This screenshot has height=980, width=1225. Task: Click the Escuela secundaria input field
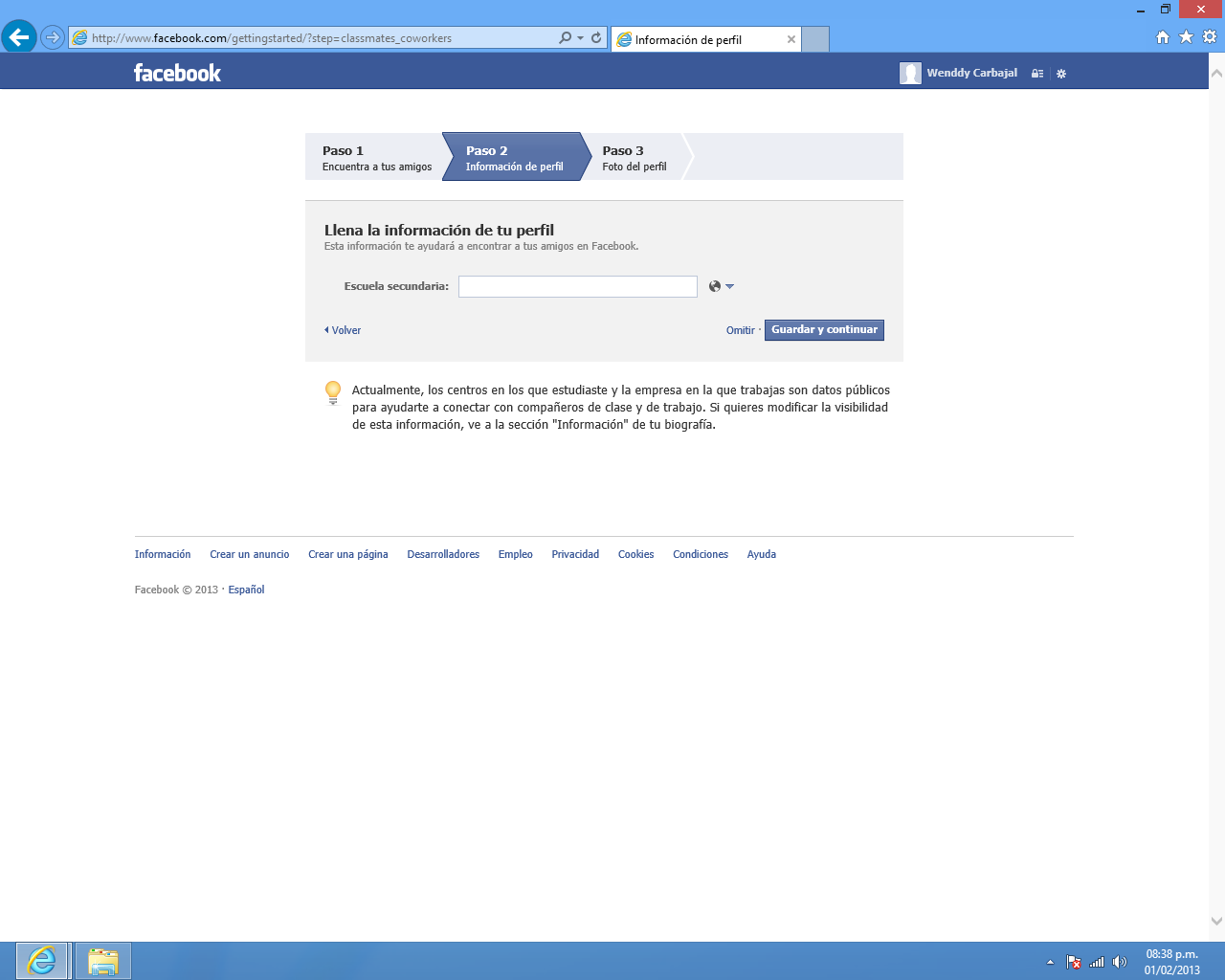click(577, 285)
